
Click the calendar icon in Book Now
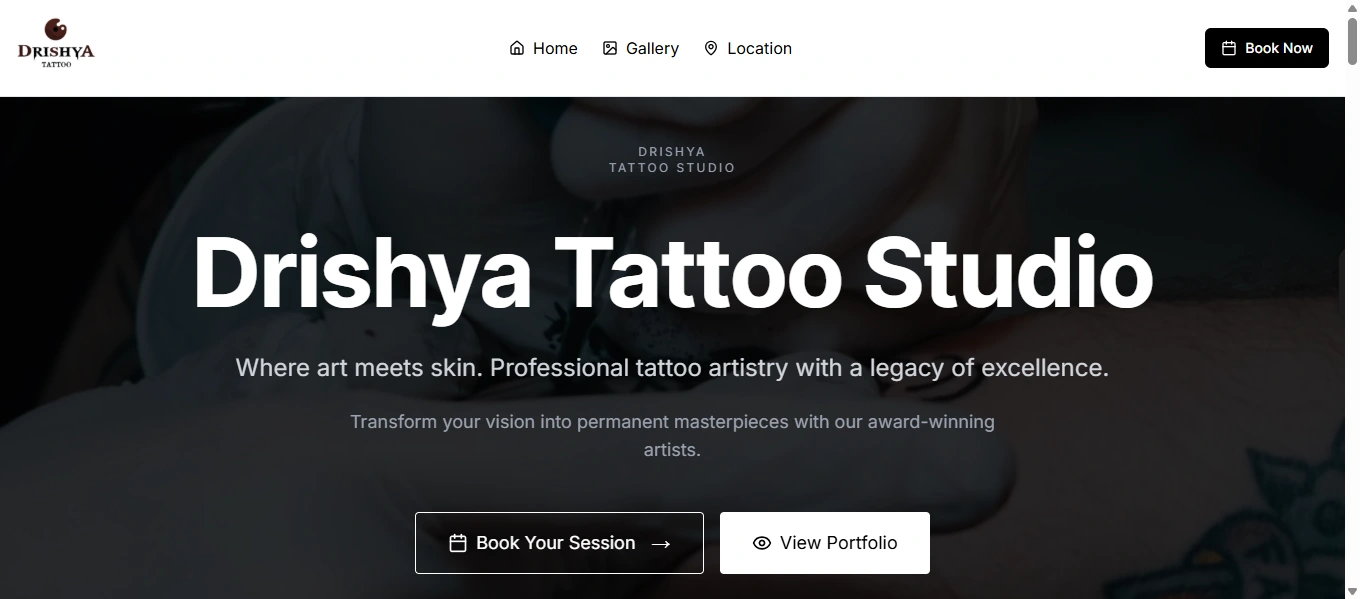1229,48
